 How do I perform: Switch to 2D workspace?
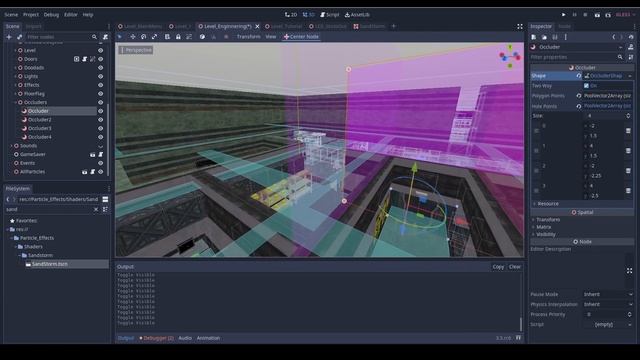[x=291, y=15]
